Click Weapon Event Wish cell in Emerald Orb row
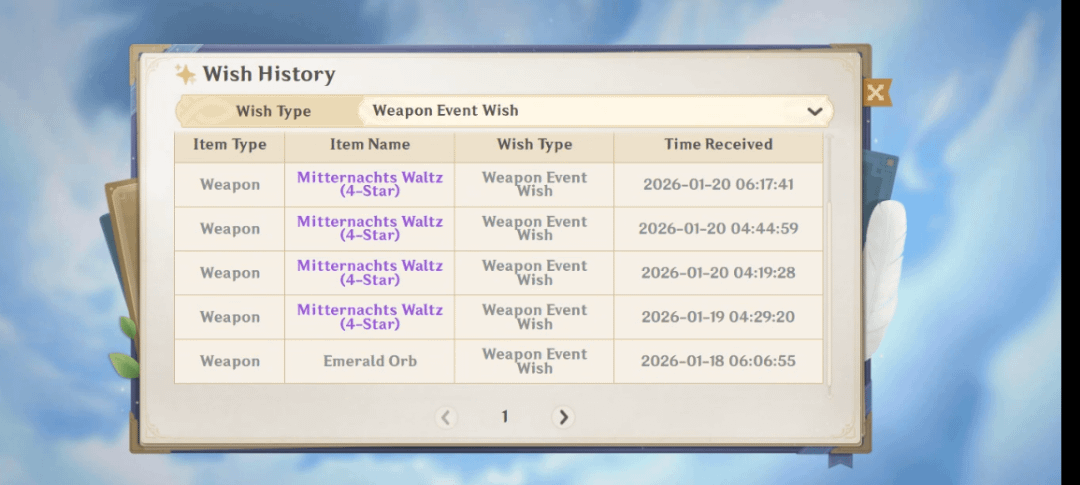1080x485 pixels. [x=534, y=361]
